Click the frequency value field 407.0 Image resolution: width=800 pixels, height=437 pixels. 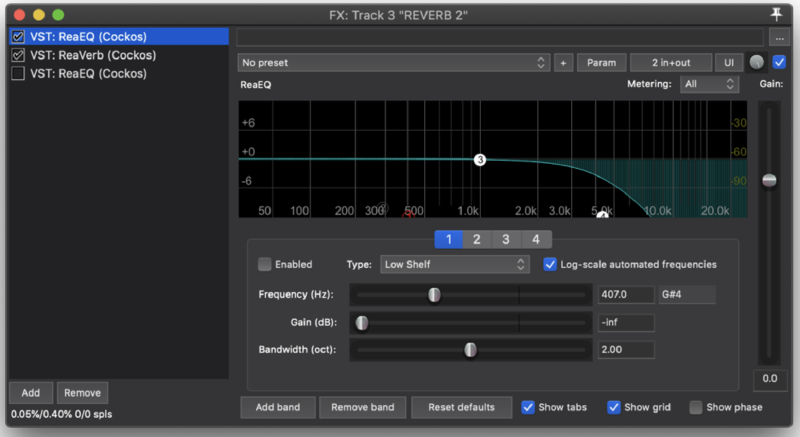pyautogui.click(x=626, y=295)
